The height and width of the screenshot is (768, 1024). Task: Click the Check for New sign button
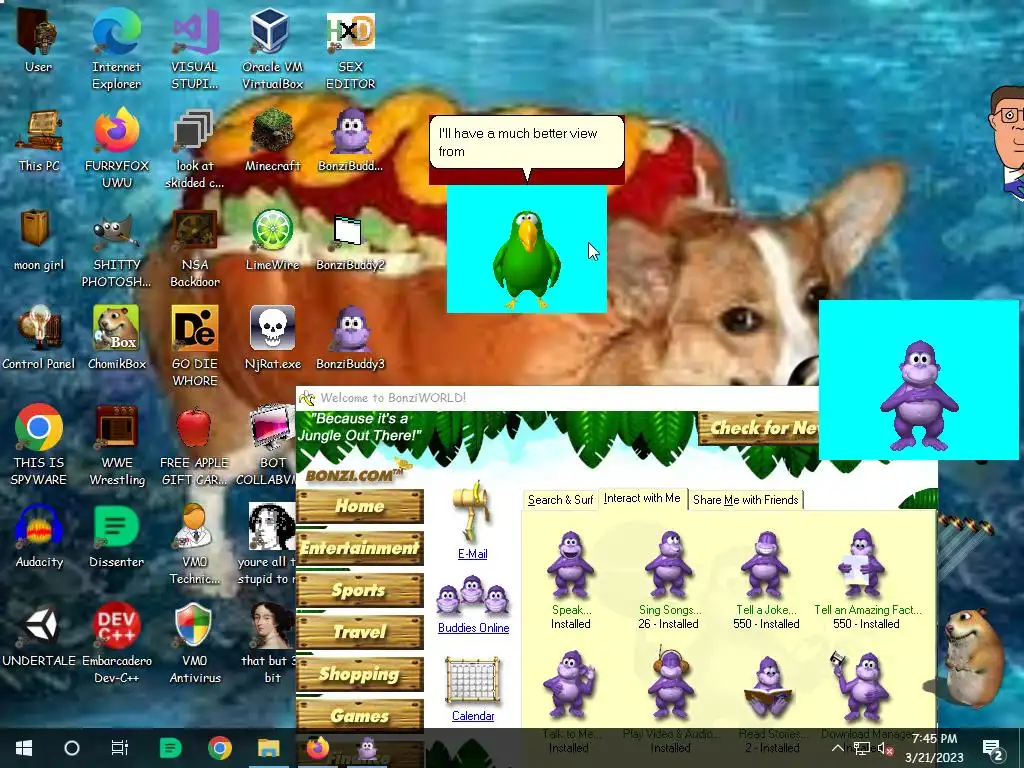[759, 428]
